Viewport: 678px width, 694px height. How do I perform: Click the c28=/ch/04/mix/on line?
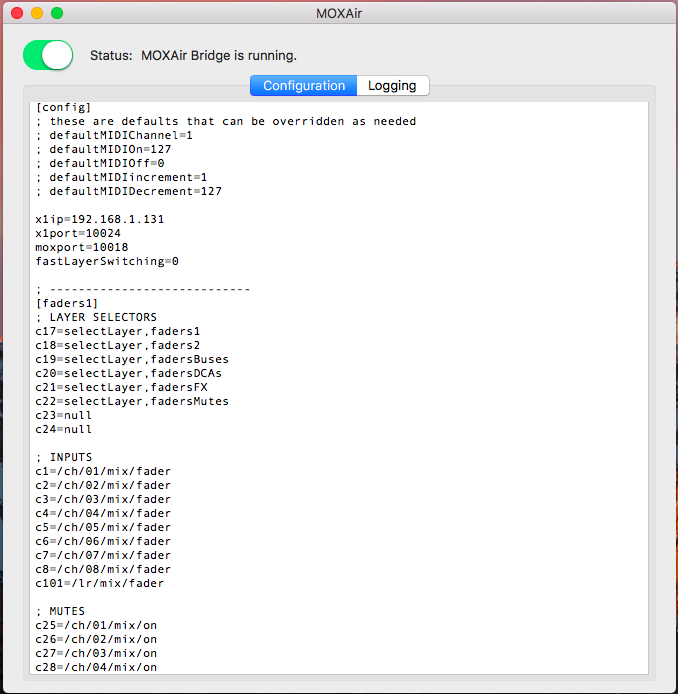coord(96,667)
